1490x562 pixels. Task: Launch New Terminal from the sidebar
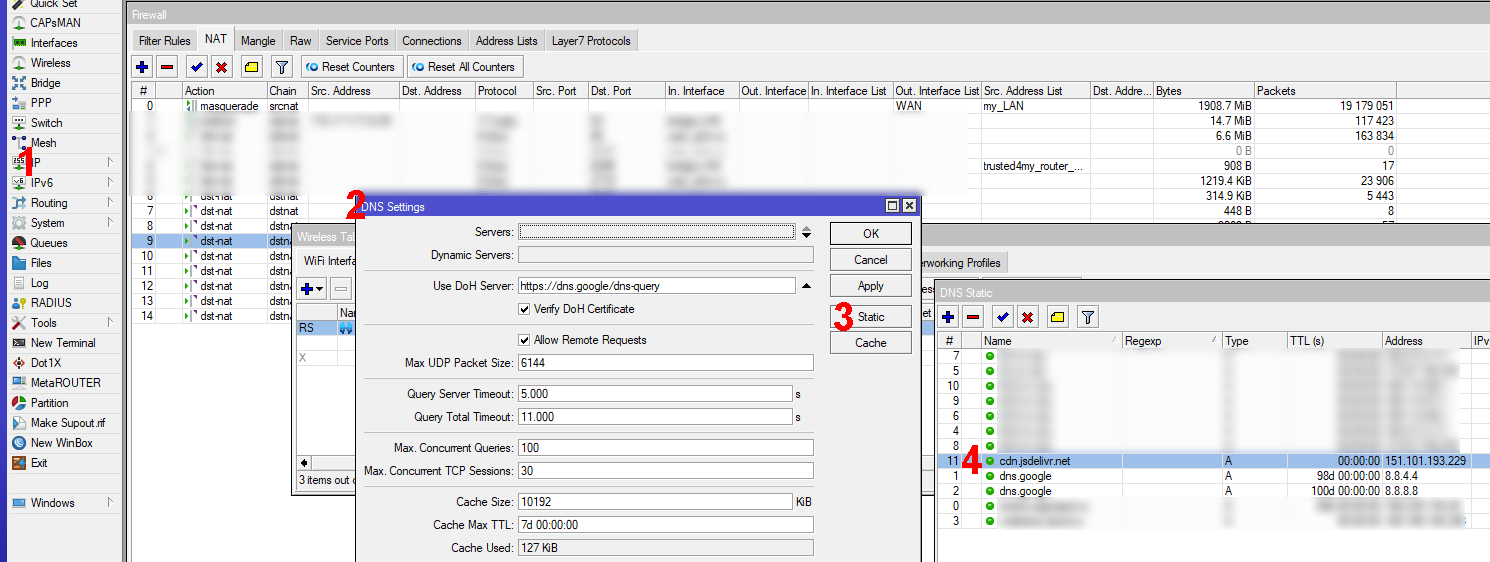[x=62, y=343]
